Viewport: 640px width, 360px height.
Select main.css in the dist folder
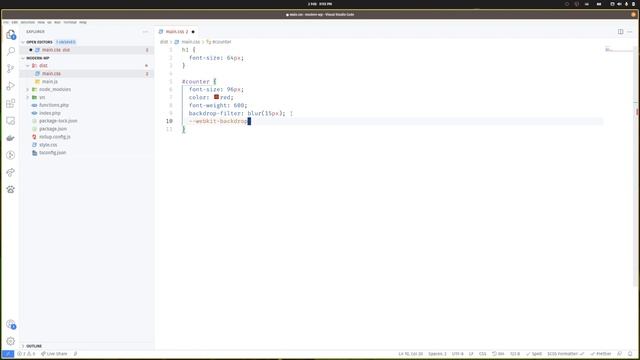tap(87, 73)
